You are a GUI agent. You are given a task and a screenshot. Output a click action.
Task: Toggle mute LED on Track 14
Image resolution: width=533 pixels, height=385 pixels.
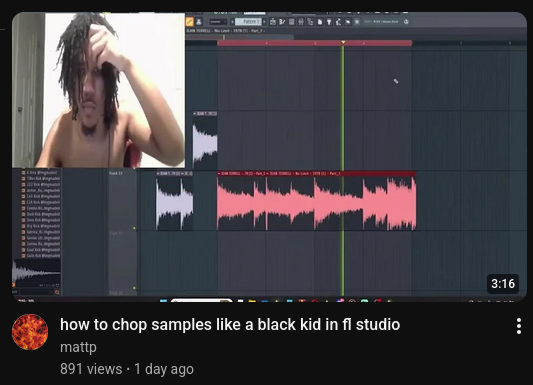[x=134, y=228]
